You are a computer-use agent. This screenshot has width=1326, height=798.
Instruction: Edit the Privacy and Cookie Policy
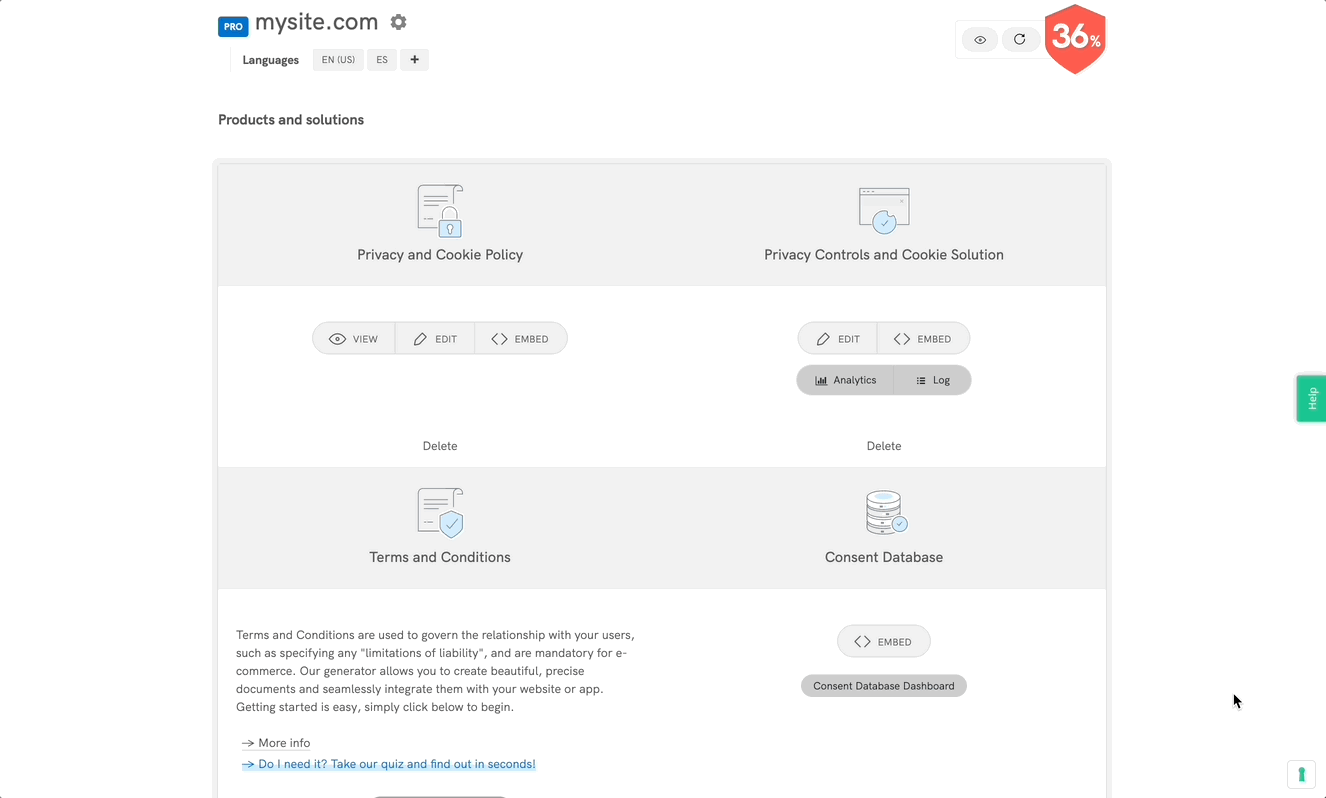tap(435, 339)
